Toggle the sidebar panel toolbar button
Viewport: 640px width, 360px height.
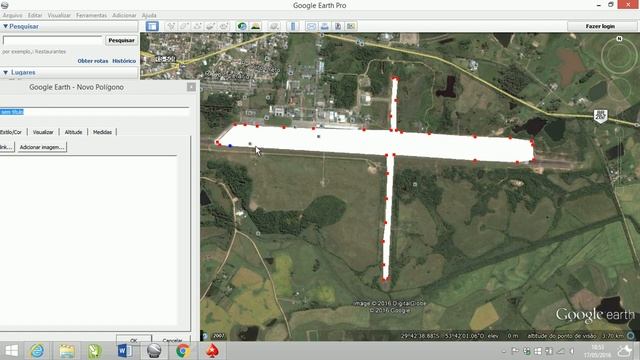(x=152, y=26)
